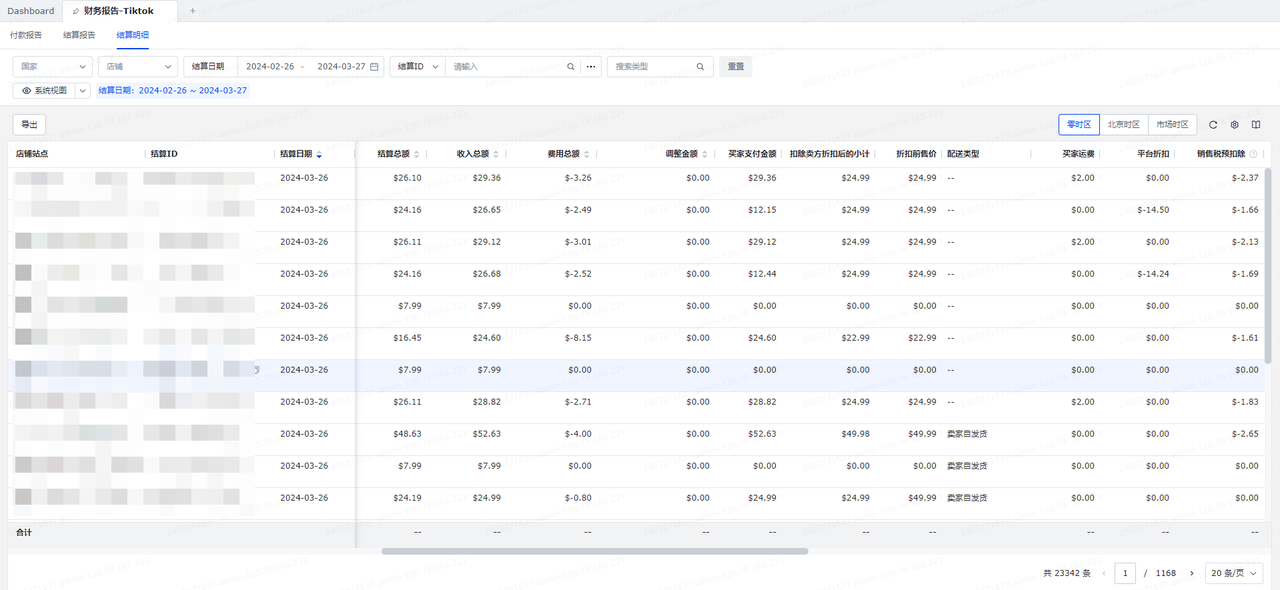The height and width of the screenshot is (590, 1280).
Task: Click the eye icon of 系统视图
Action: 26,90
